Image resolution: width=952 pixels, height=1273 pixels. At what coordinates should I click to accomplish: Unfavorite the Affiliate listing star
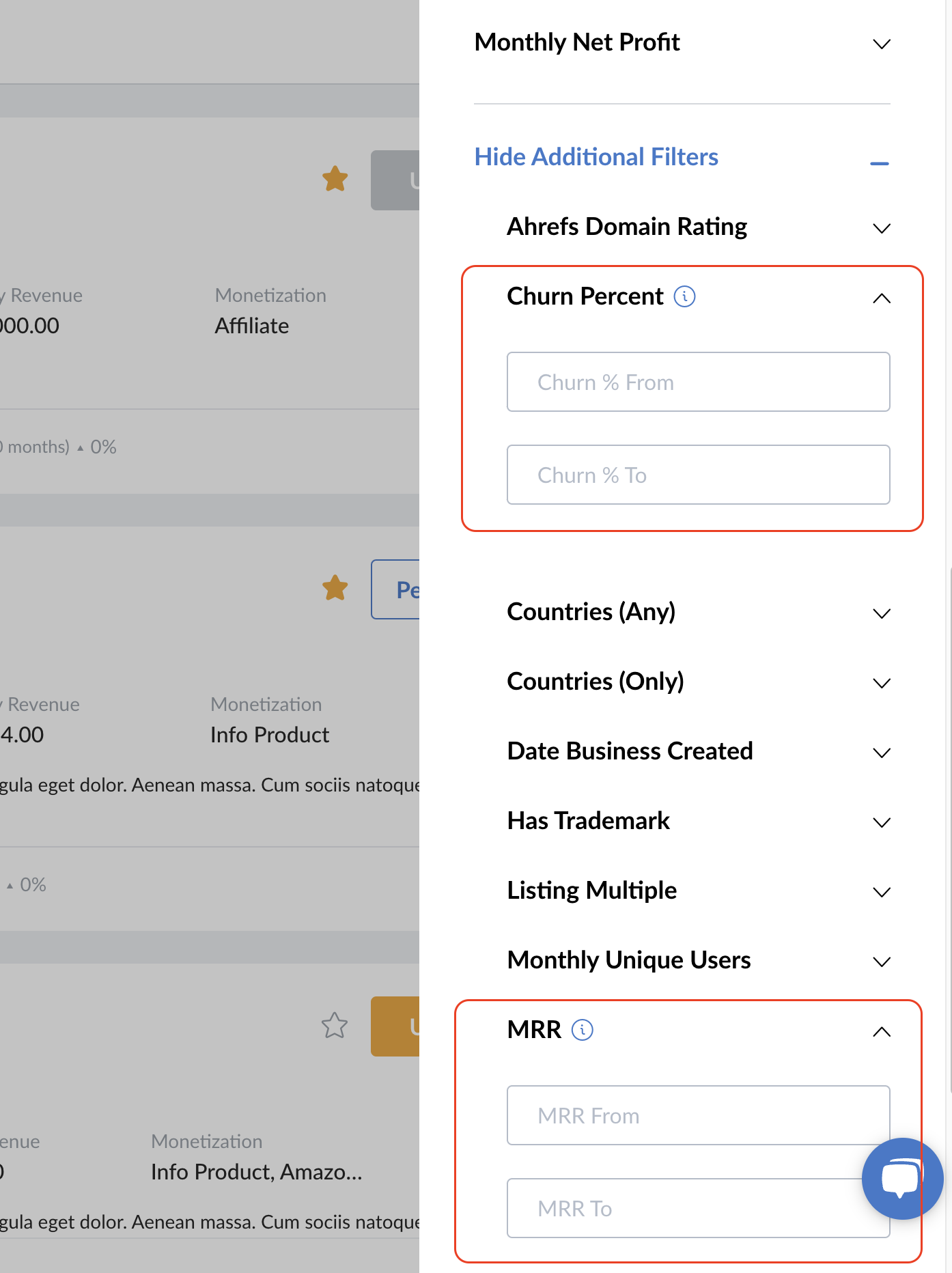click(x=335, y=179)
